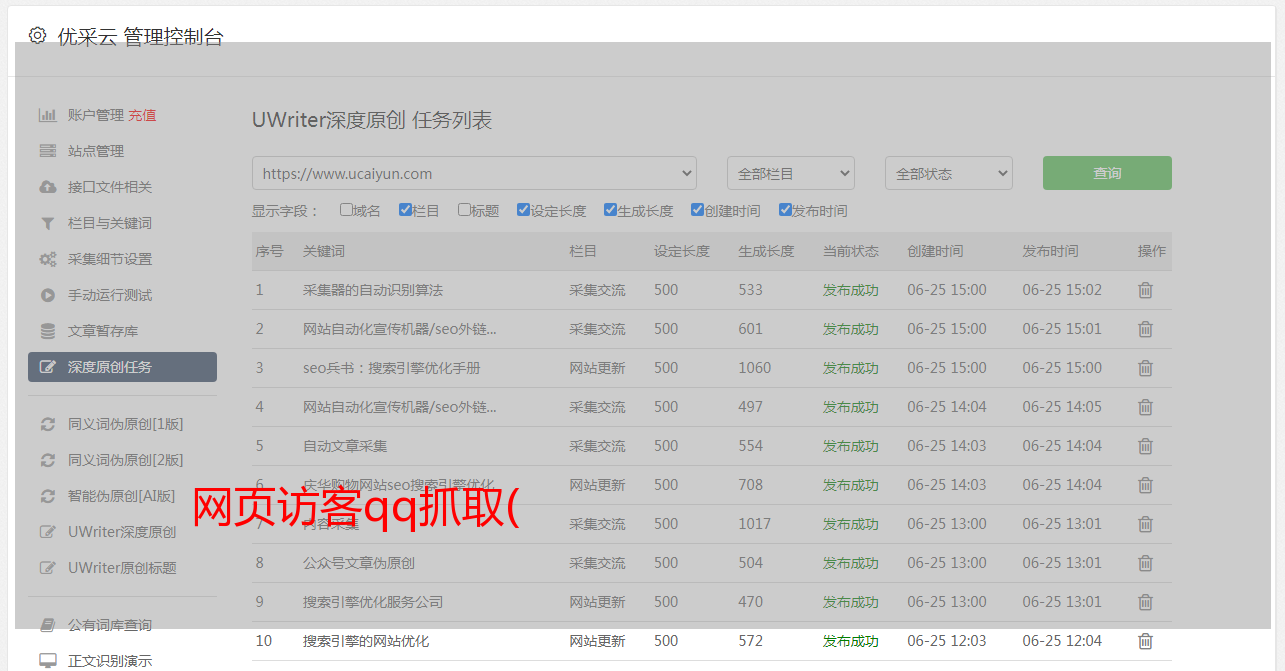Open 栏目与关键词 menu item
The height and width of the screenshot is (671, 1285).
[x=110, y=223]
